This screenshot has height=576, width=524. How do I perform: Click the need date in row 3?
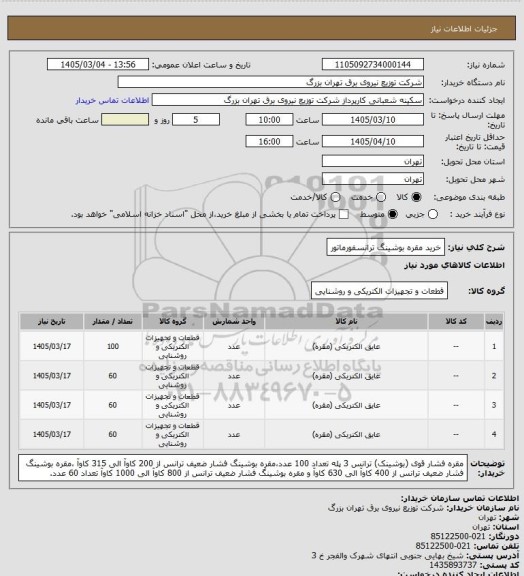[x=51, y=405]
